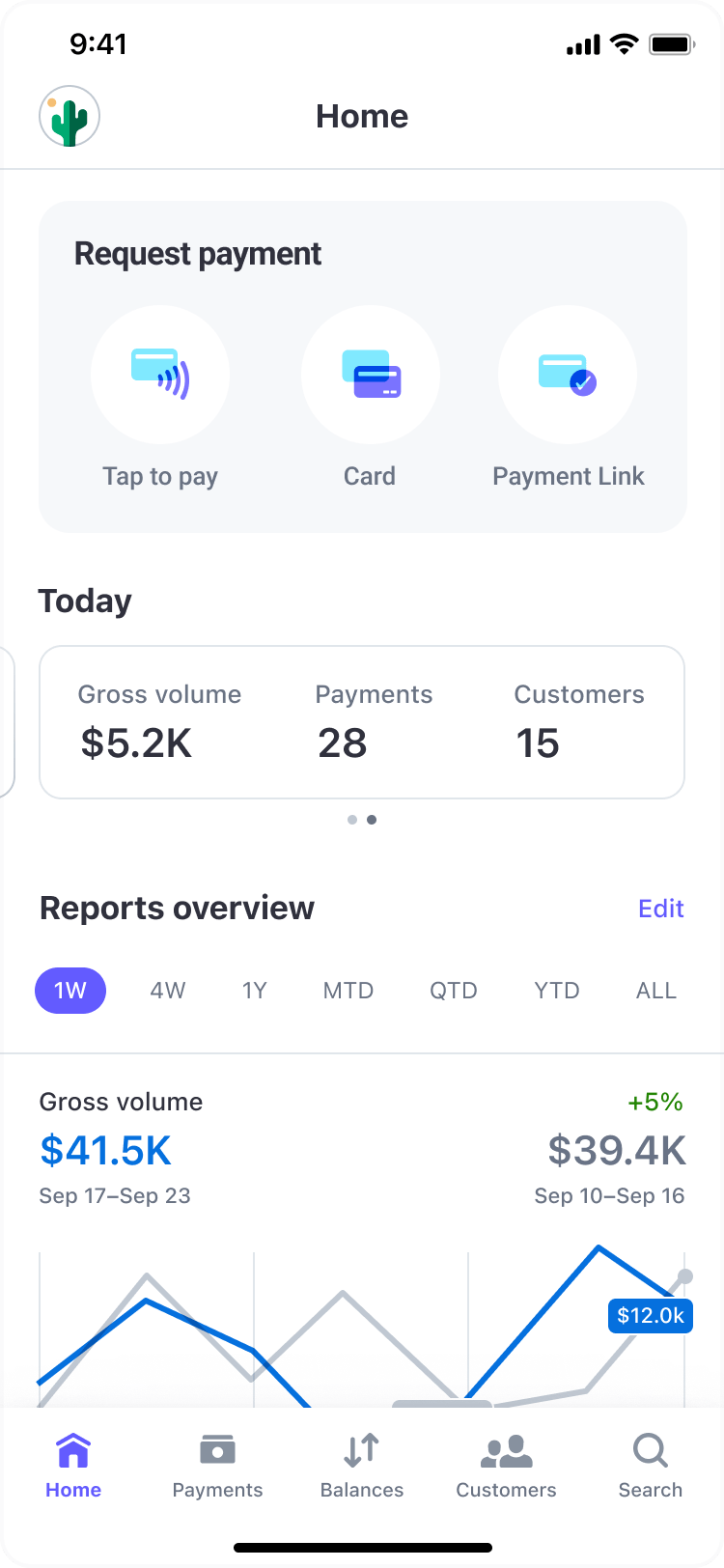Choose the 1Y report range
724x1568 pixels.
click(x=254, y=991)
